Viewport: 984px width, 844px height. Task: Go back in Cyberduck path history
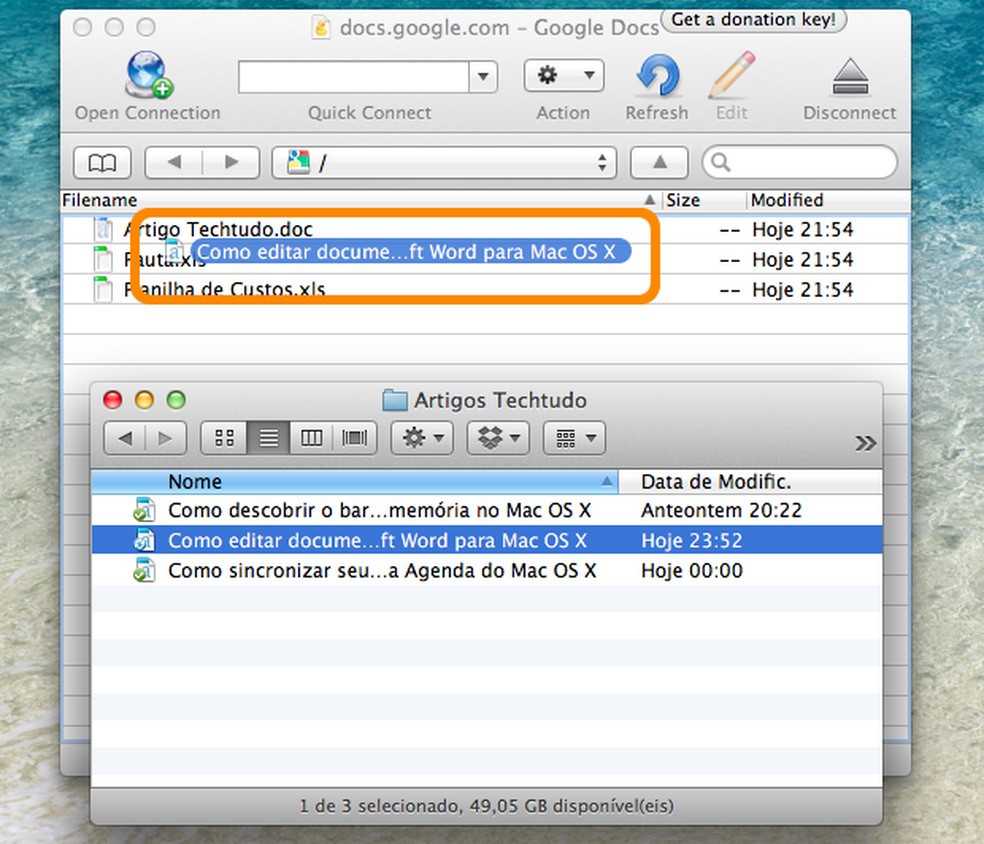tap(174, 163)
